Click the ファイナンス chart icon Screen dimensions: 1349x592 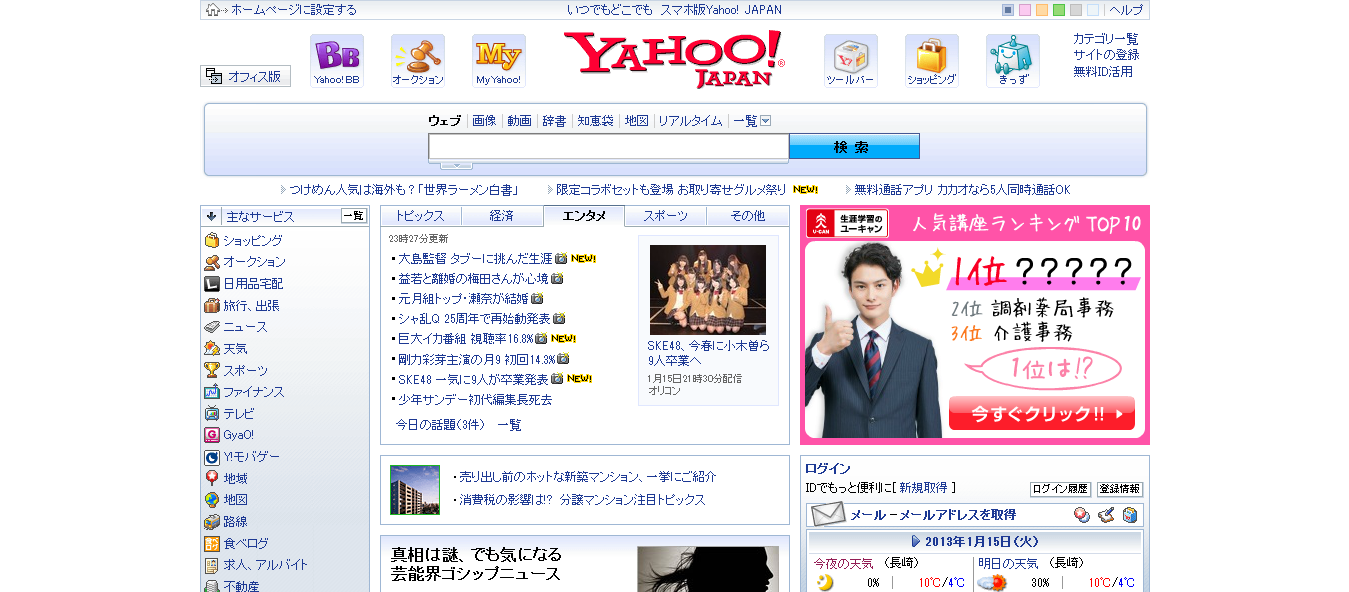pos(212,392)
